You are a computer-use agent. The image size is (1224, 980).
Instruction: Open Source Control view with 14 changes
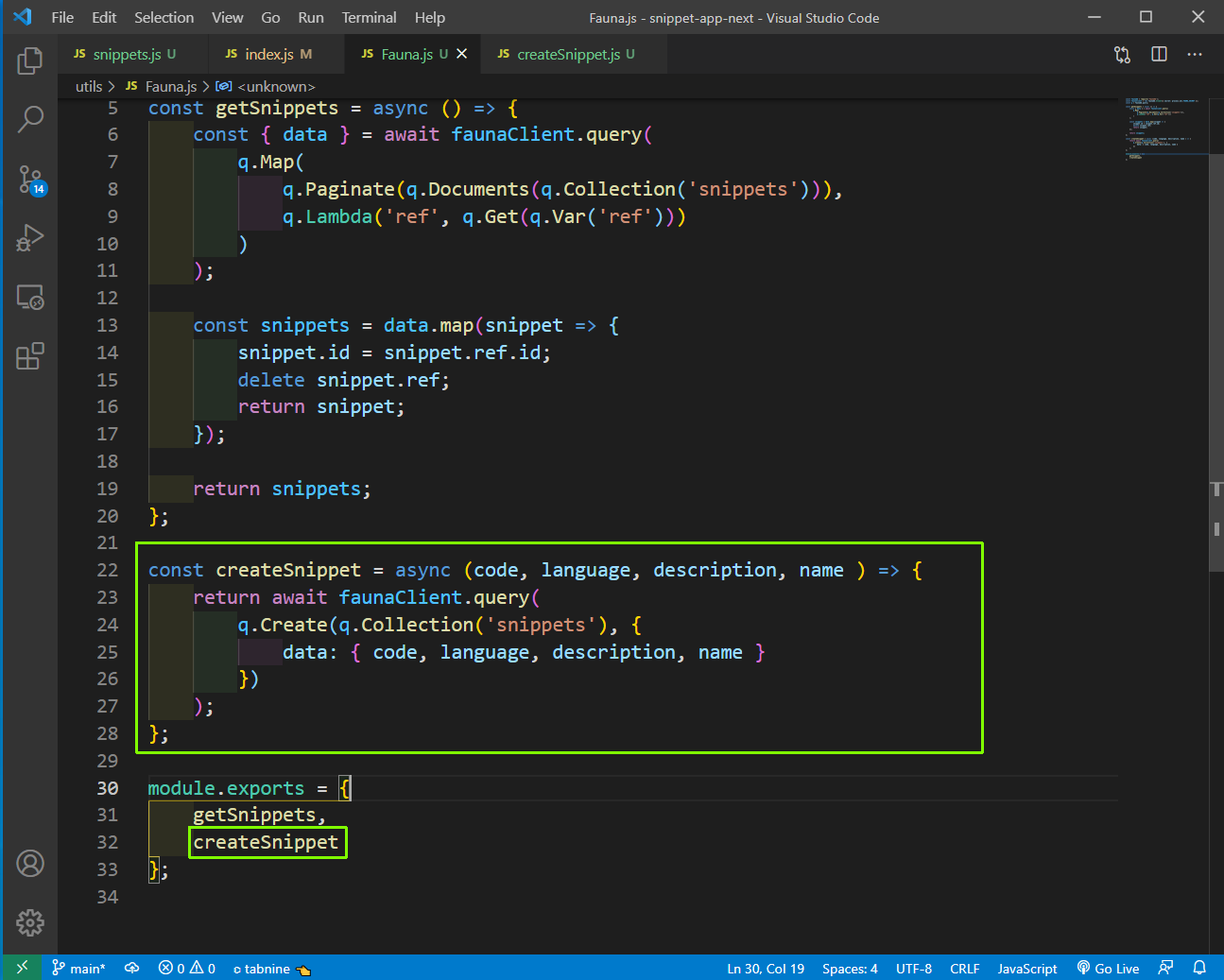coord(30,180)
